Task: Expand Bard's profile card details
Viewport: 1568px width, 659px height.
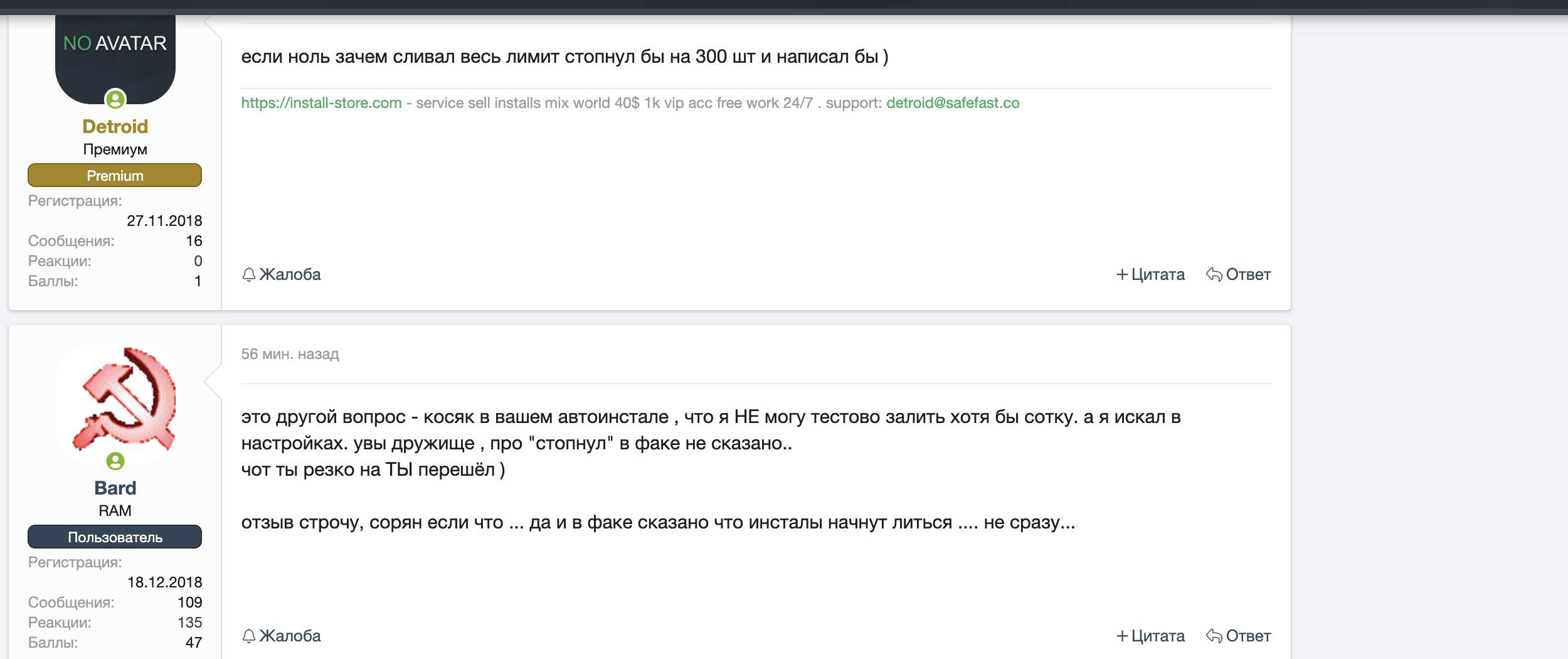Action: (115, 603)
